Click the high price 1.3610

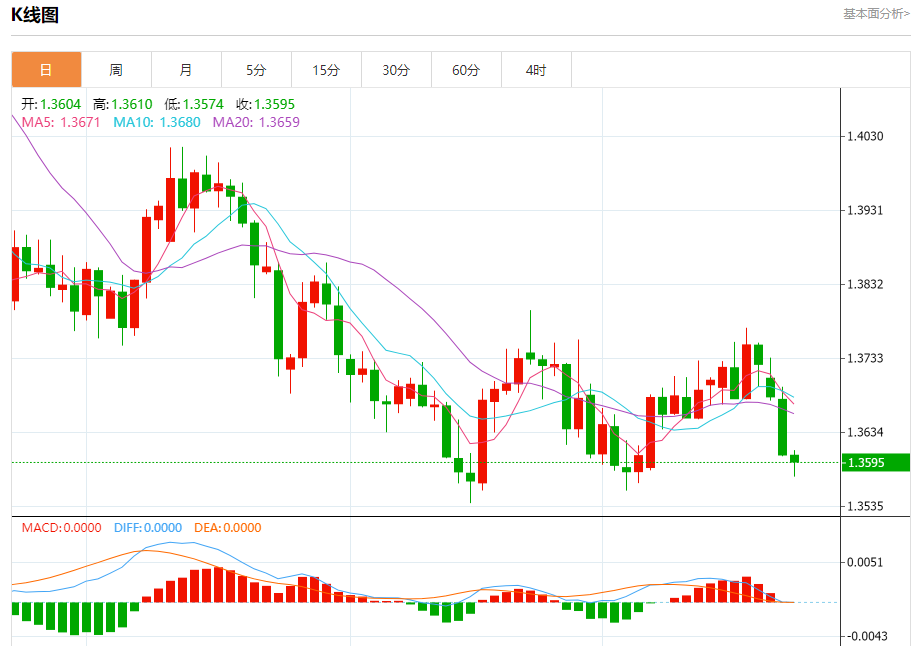coord(131,104)
